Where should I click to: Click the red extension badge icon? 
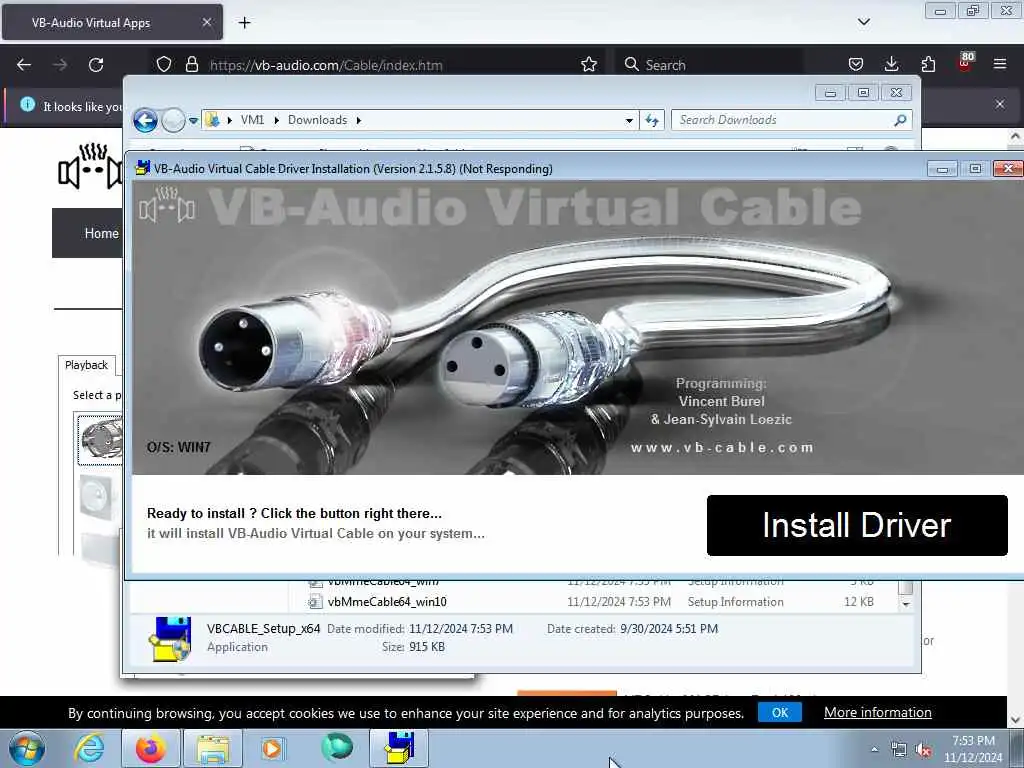click(x=965, y=62)
